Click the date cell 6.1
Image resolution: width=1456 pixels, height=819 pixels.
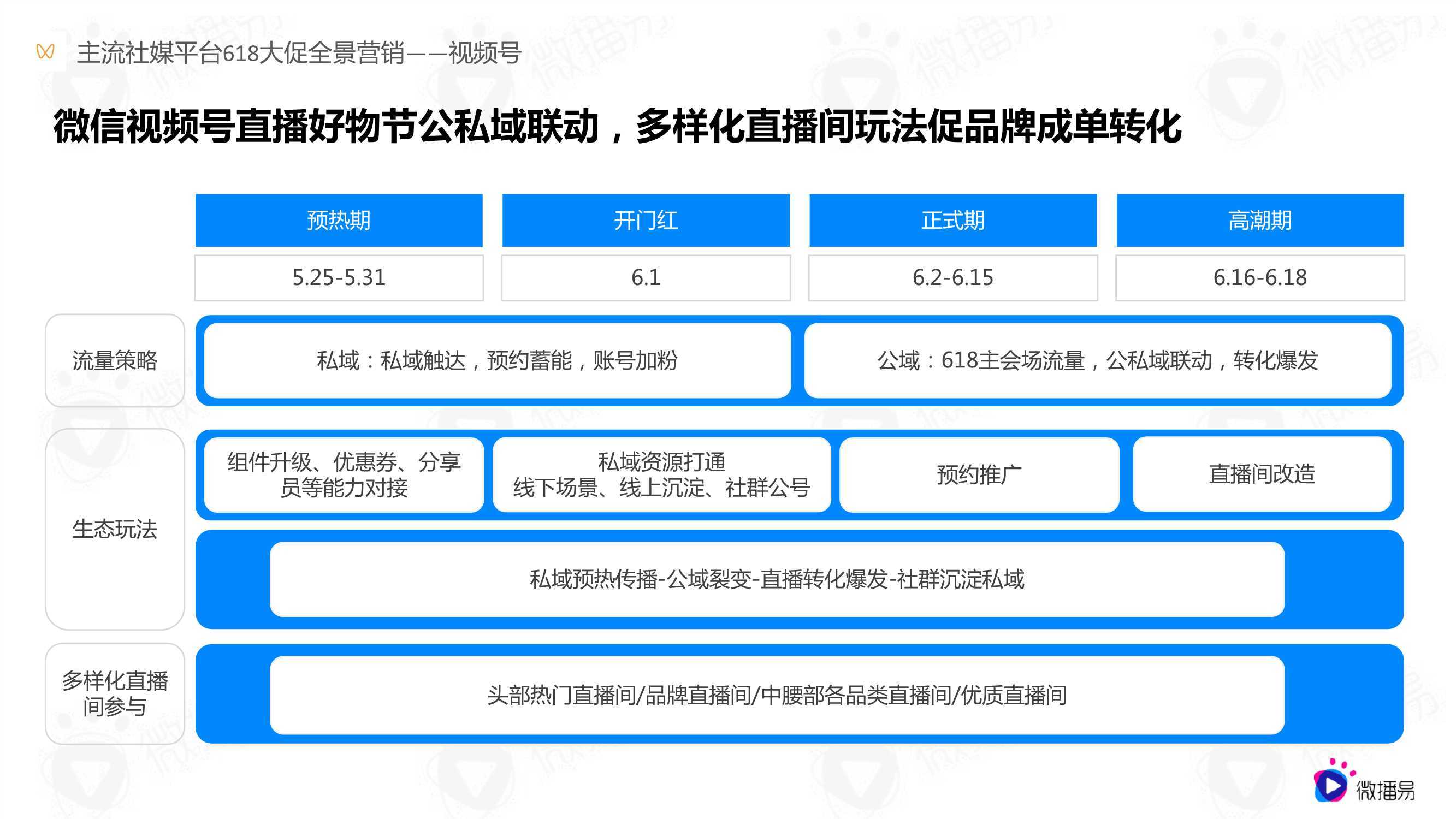[x=646, y=277]
